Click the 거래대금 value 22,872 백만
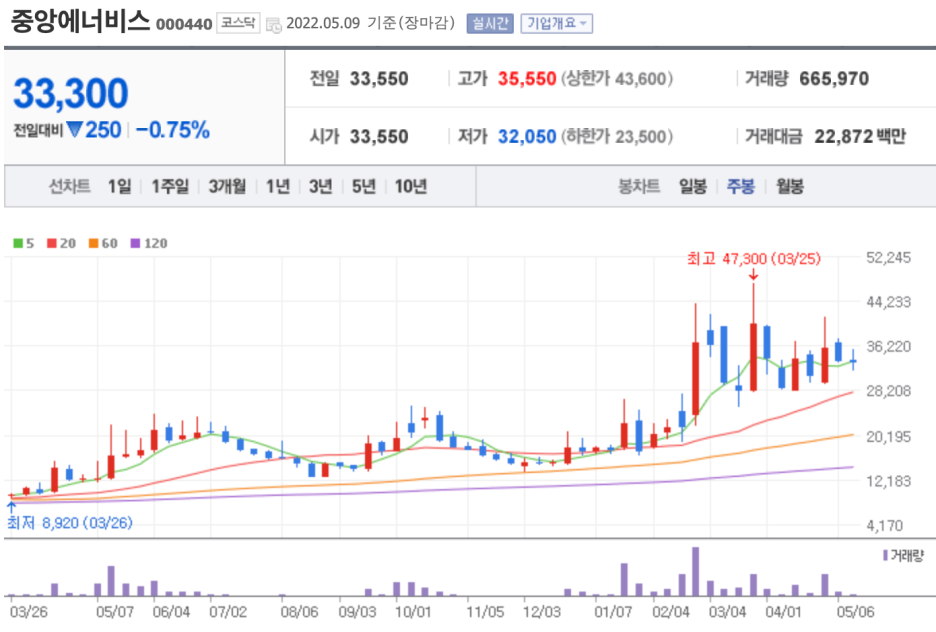This screenshot has width=936, height=632. 860,137
